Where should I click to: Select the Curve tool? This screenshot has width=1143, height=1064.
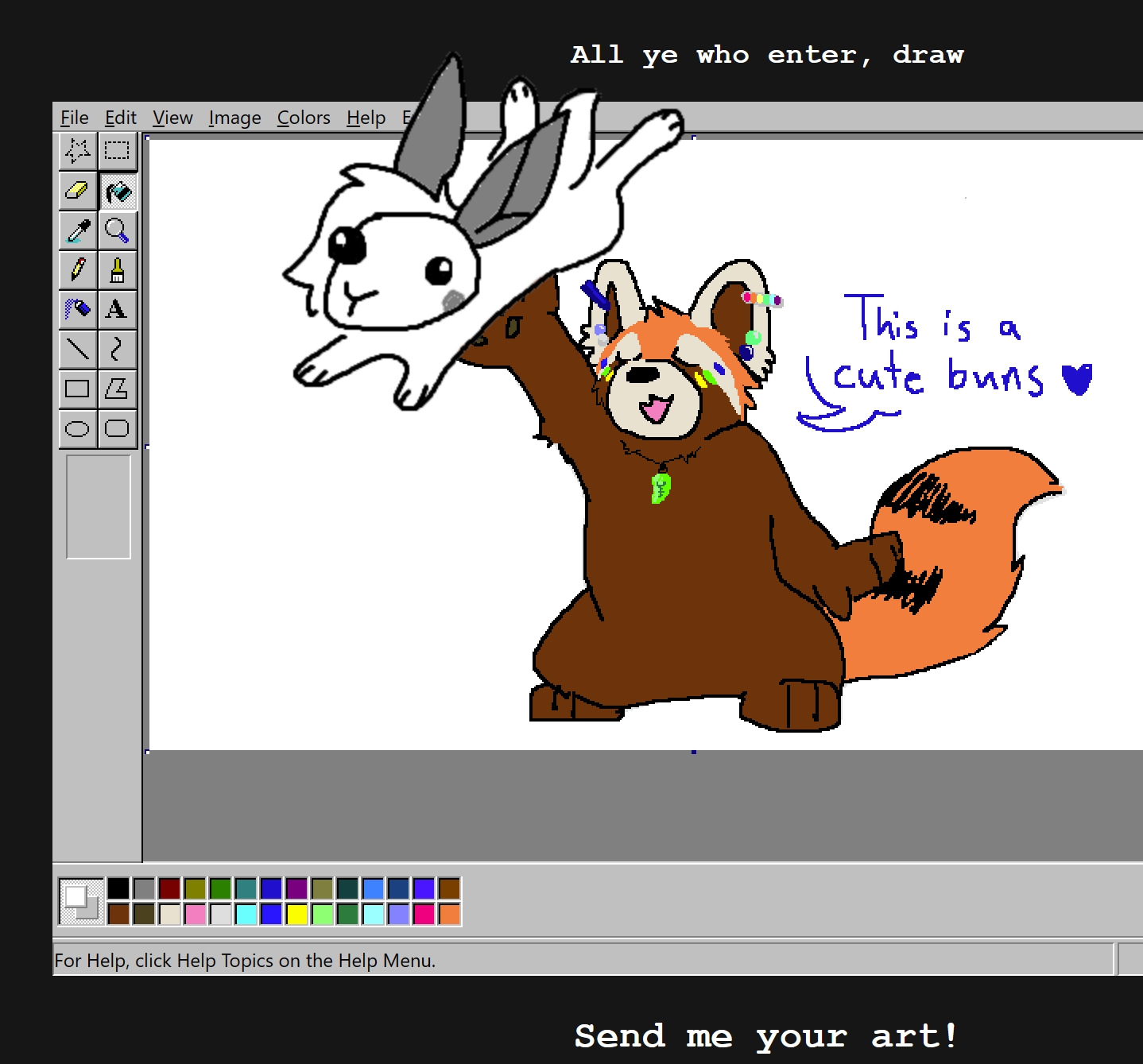pyautogui.click(x=118, y=349)
